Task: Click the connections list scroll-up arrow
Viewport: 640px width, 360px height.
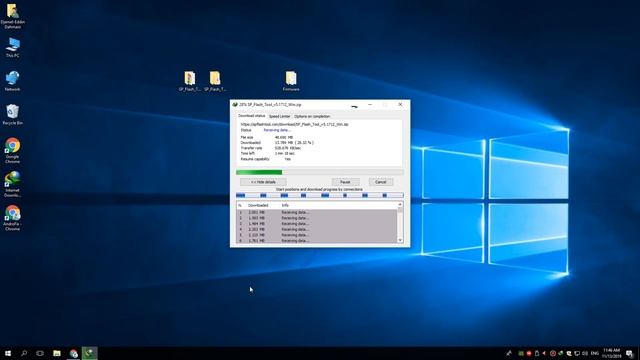Action: click(x=400, y=204)
